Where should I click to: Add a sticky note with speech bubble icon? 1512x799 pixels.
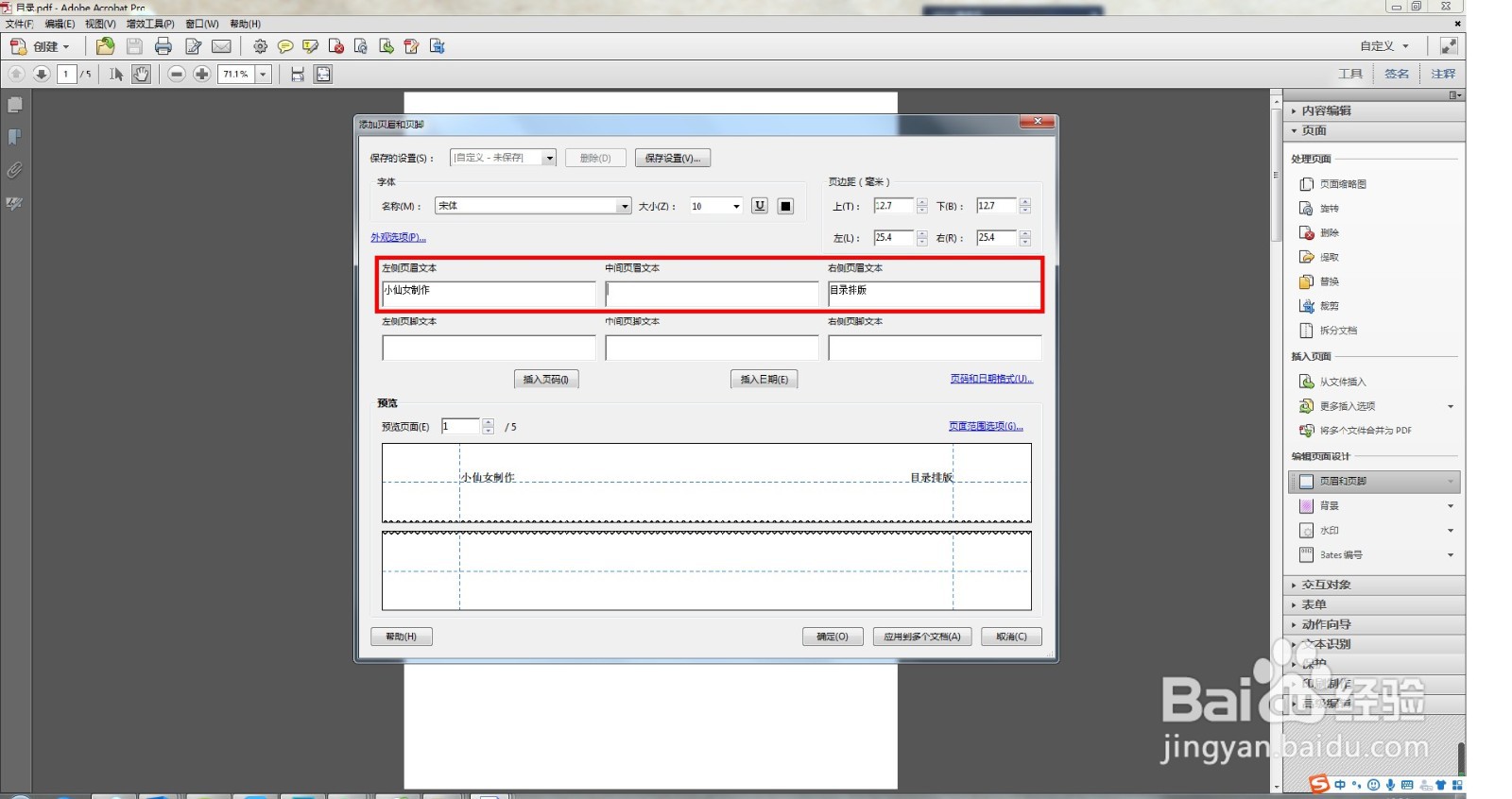click(284, 46)
